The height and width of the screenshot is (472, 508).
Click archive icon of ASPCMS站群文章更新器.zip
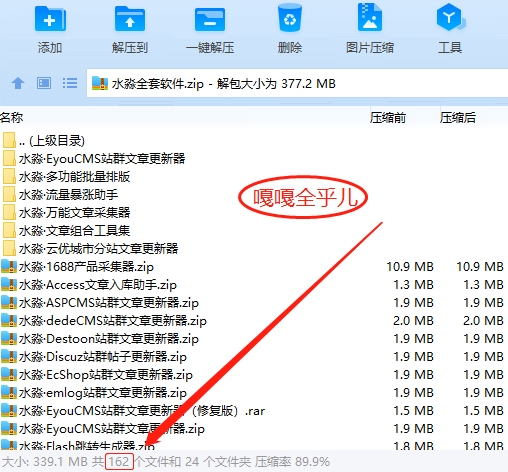pyautogui.click(x=9, y=302)
